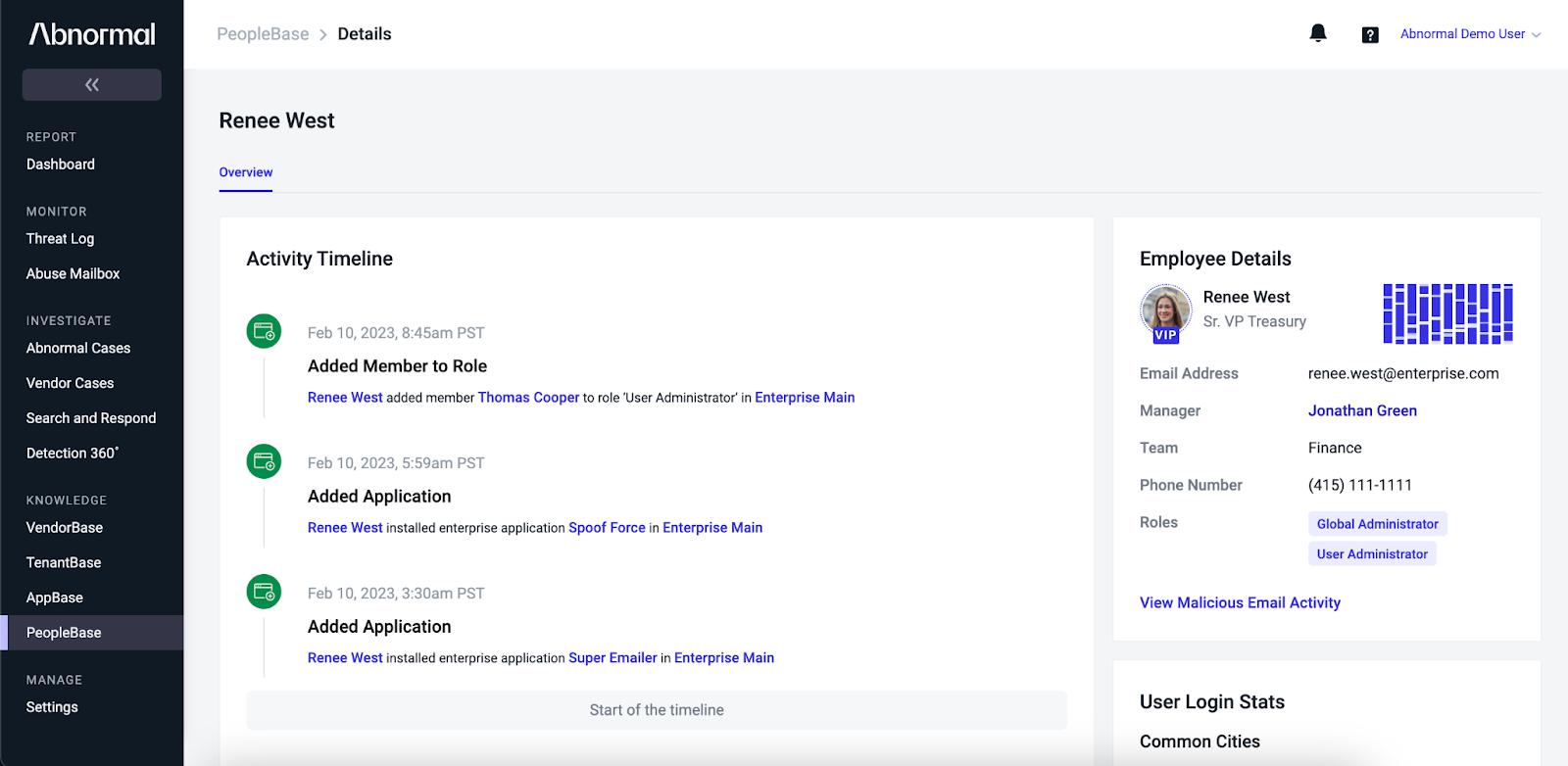Expand the Abnormal Demo User menu
Image resolution: width=1568 pixels, height=766 pixels.
click(x=1470, y=34)
